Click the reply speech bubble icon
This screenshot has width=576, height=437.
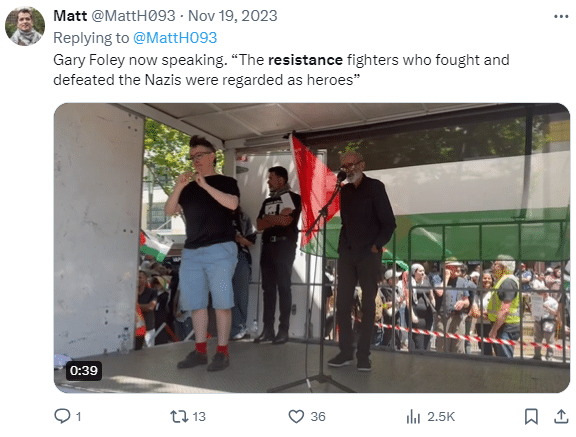pyautogui.click(x=62, y=416)
